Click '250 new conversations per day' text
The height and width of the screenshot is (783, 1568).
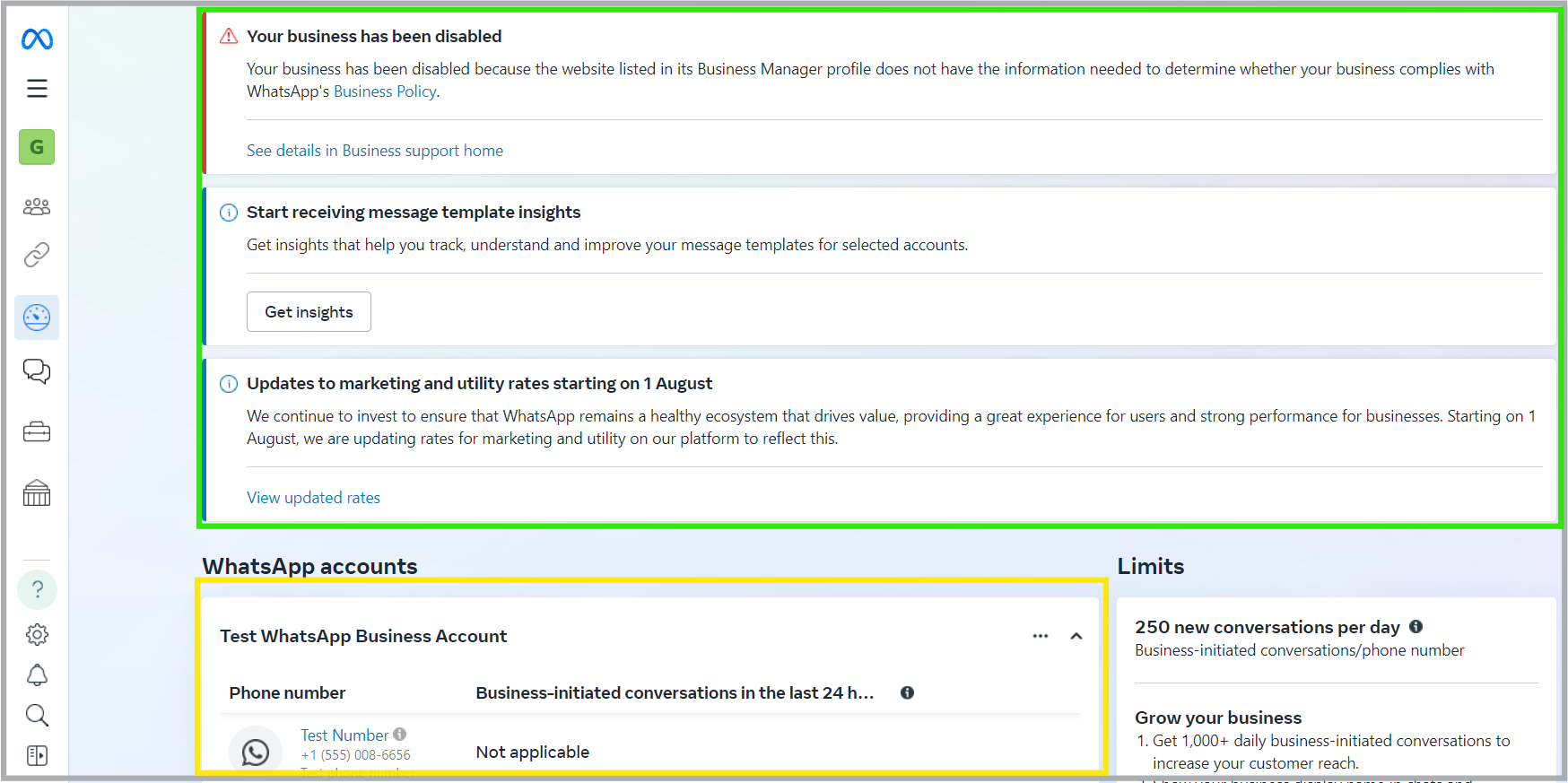(x=1267, y=628)
